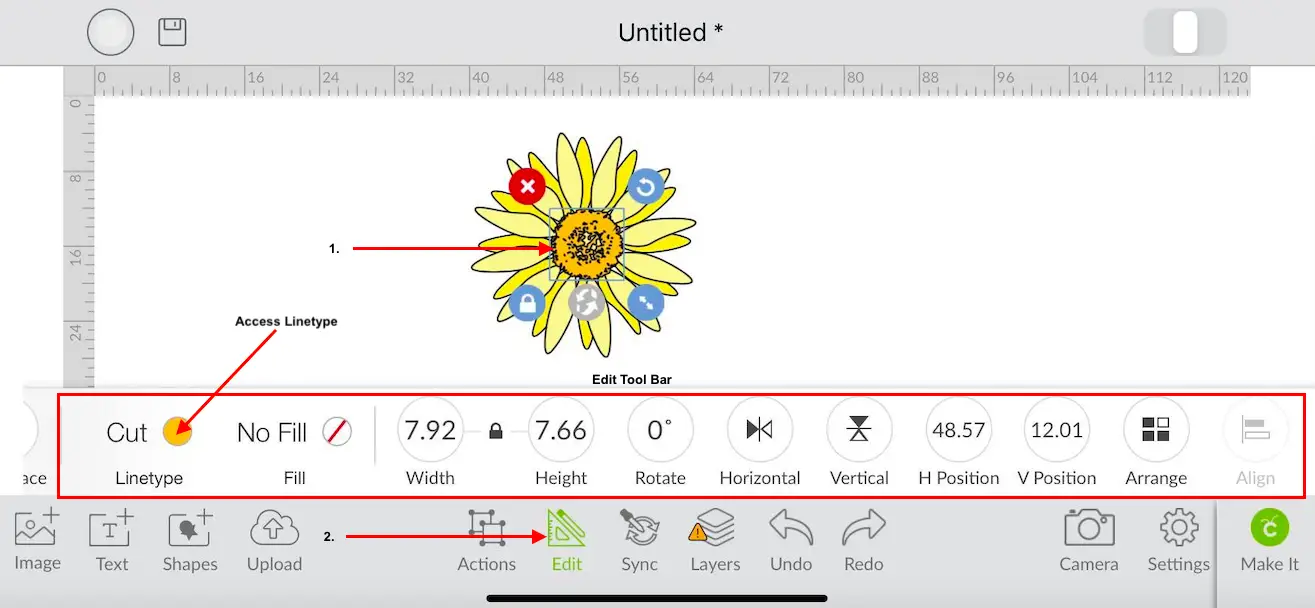Viewport: 1315px width, 608px height.
Task: Tap the Width value field showing 7.92
Action: click(x=431, y=430)
